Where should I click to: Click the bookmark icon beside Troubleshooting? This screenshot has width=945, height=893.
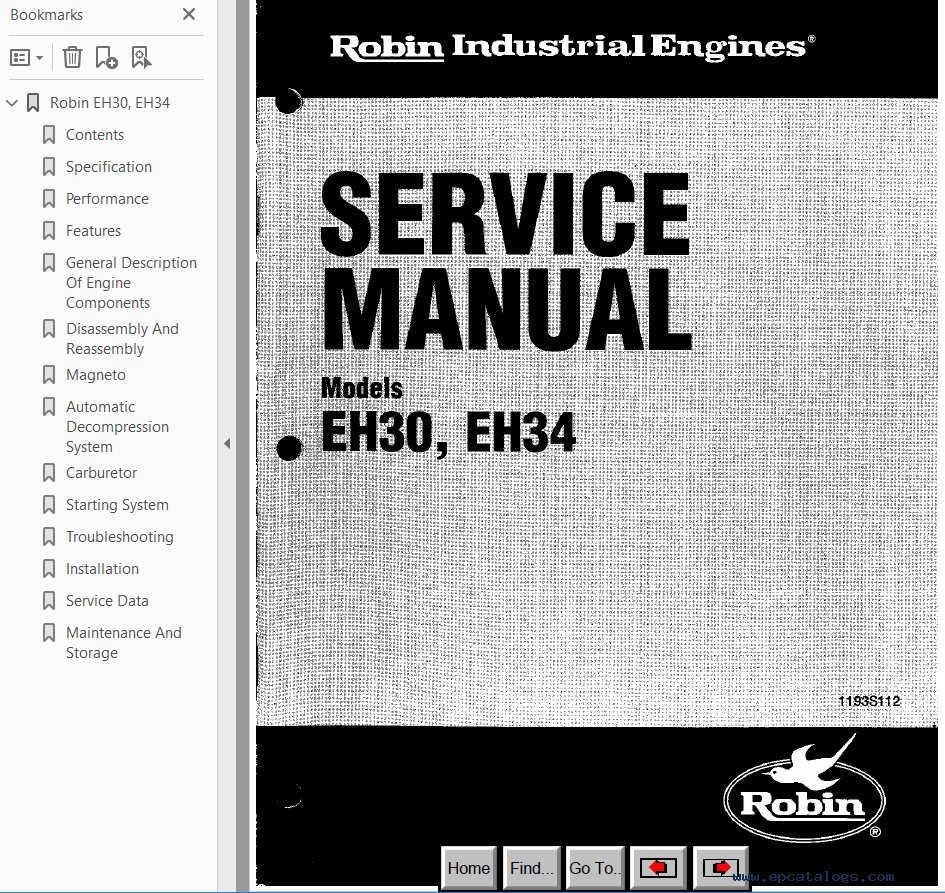[49, 537]
